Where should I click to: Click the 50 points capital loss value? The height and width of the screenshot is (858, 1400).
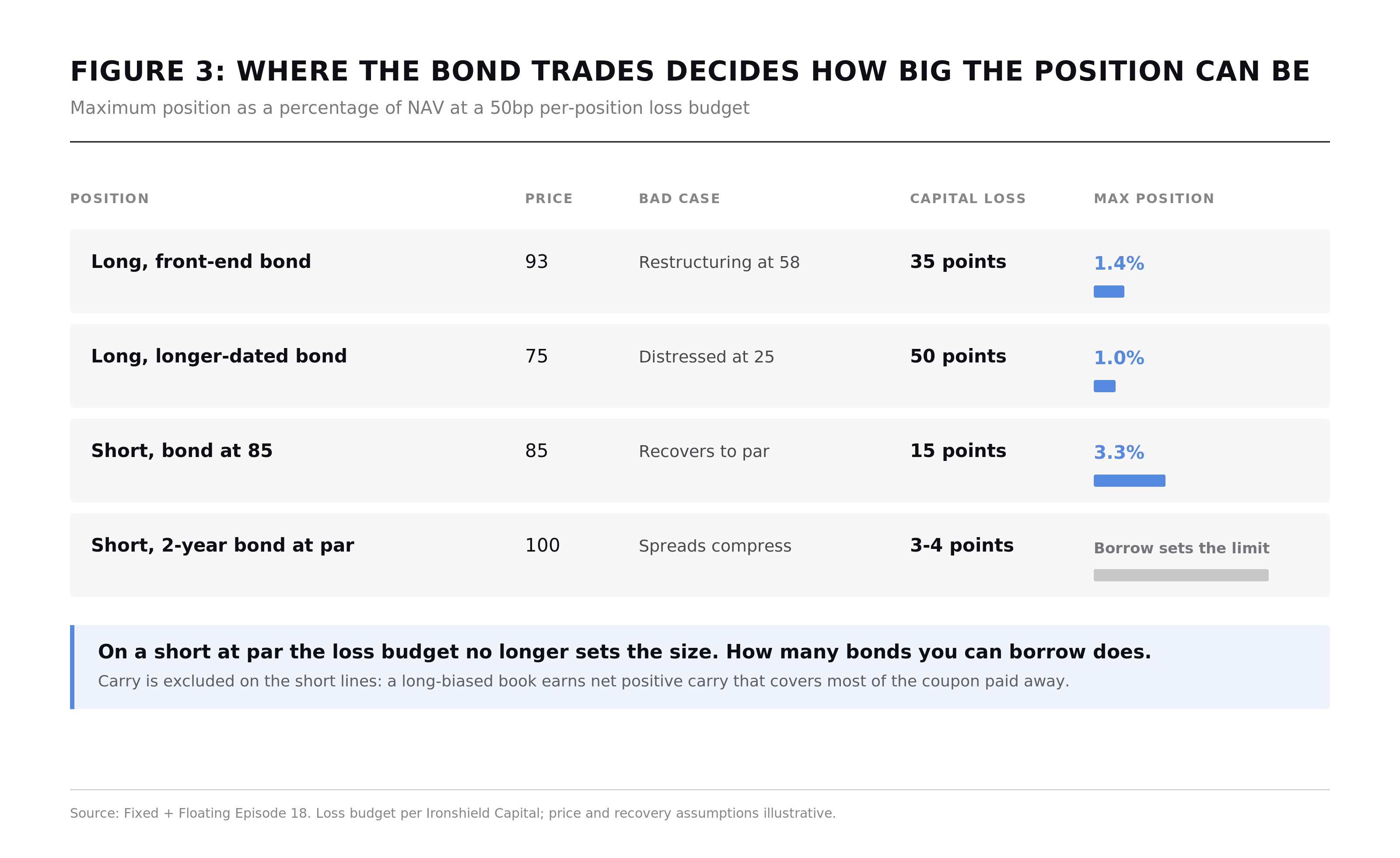pyautogui.click(x=958, y=356)
